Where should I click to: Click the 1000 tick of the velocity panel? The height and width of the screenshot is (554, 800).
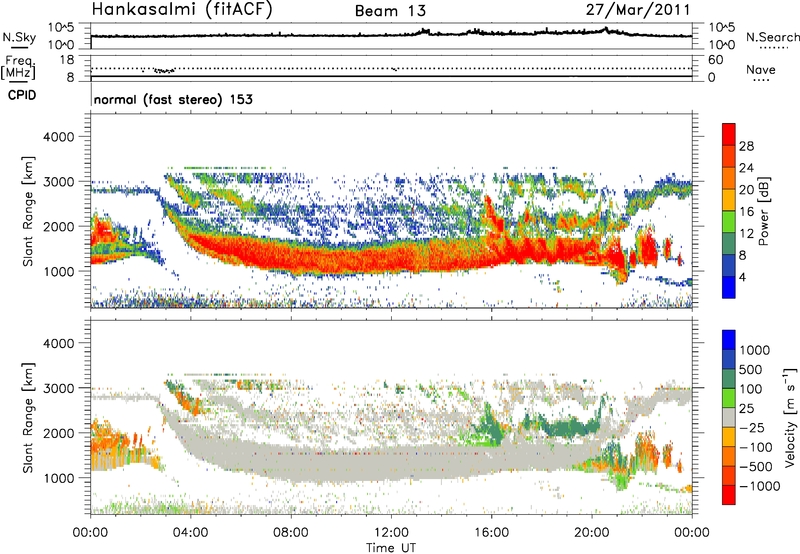click(x=59, y=478)
